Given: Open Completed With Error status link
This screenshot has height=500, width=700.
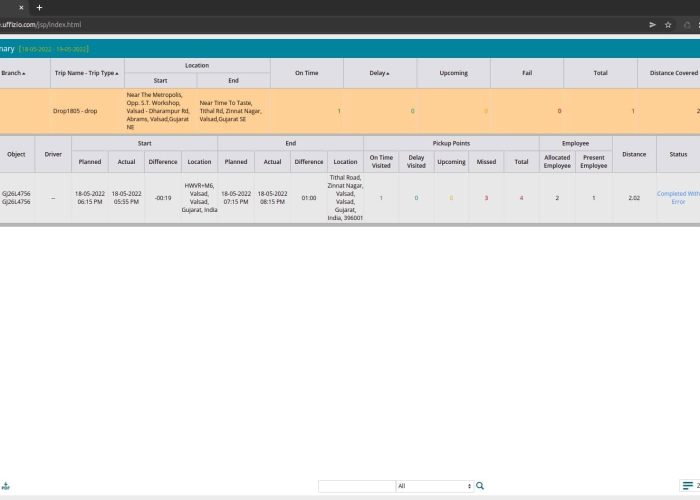Looking at the screenshot, I should [x=678, y=198].
